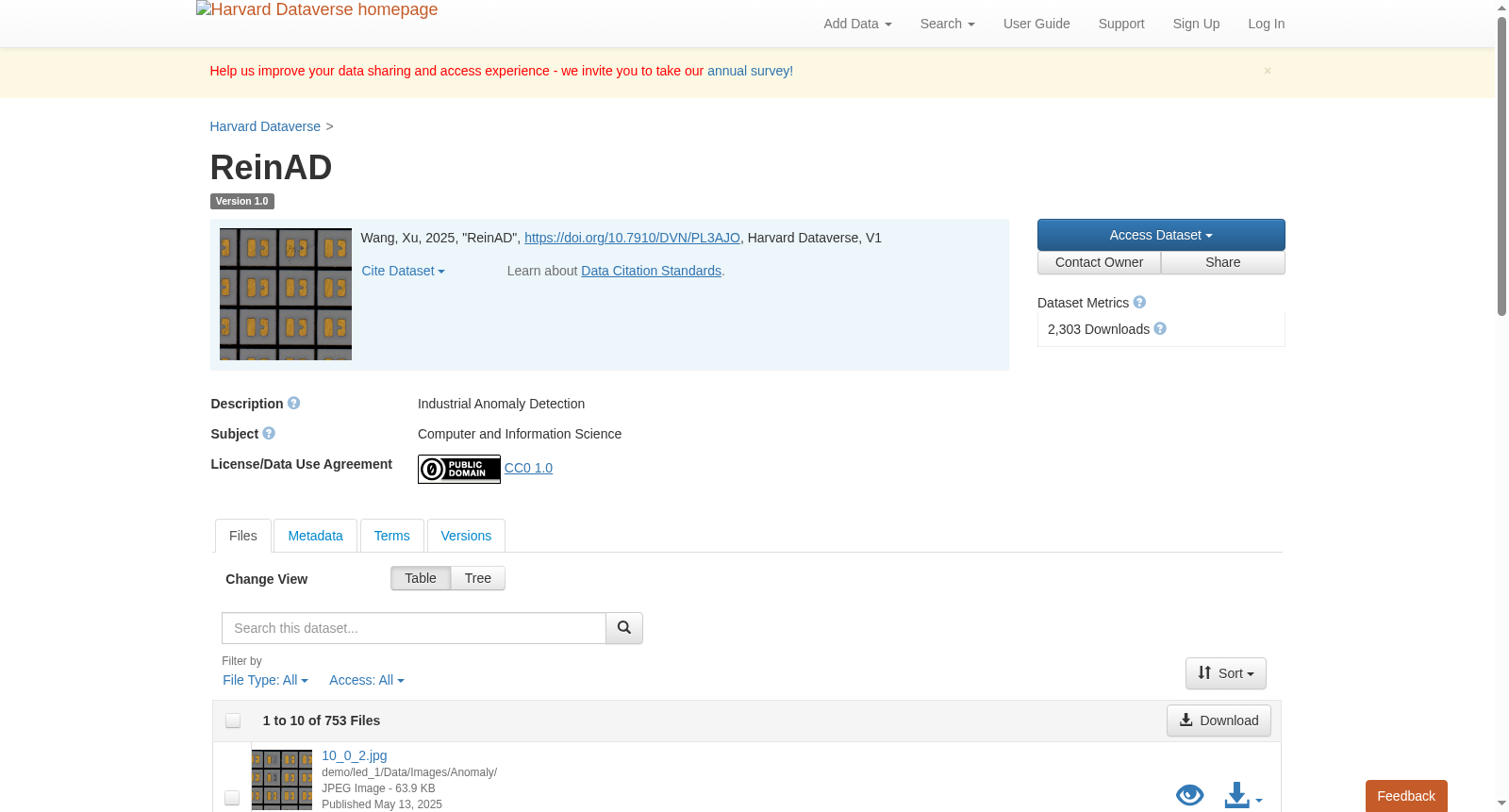Go to Harvard Dataverse breadcrumb link
Screen dimensions: 1509x812
265,126
